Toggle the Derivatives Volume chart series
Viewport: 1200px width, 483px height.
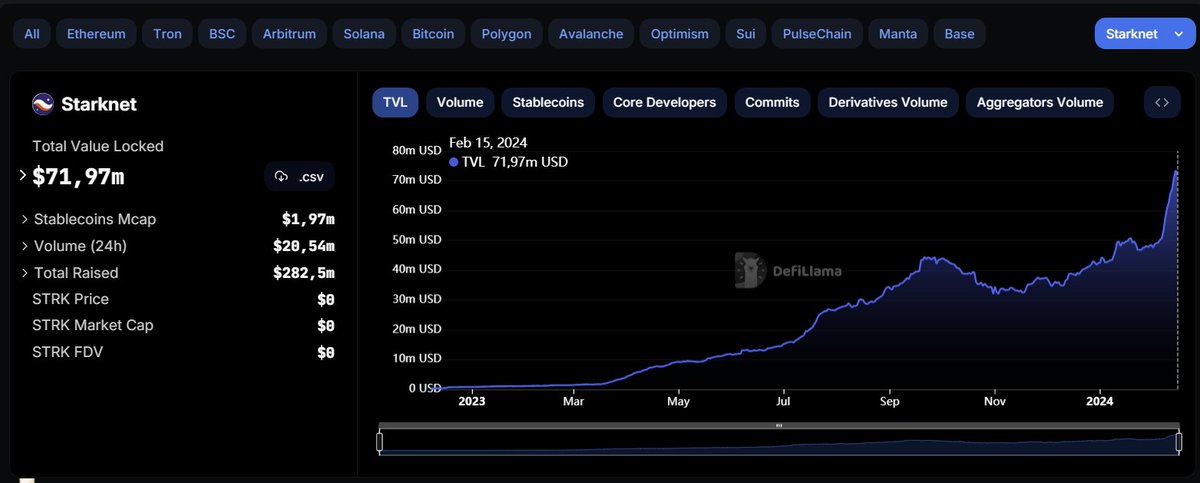coord(888,102)
